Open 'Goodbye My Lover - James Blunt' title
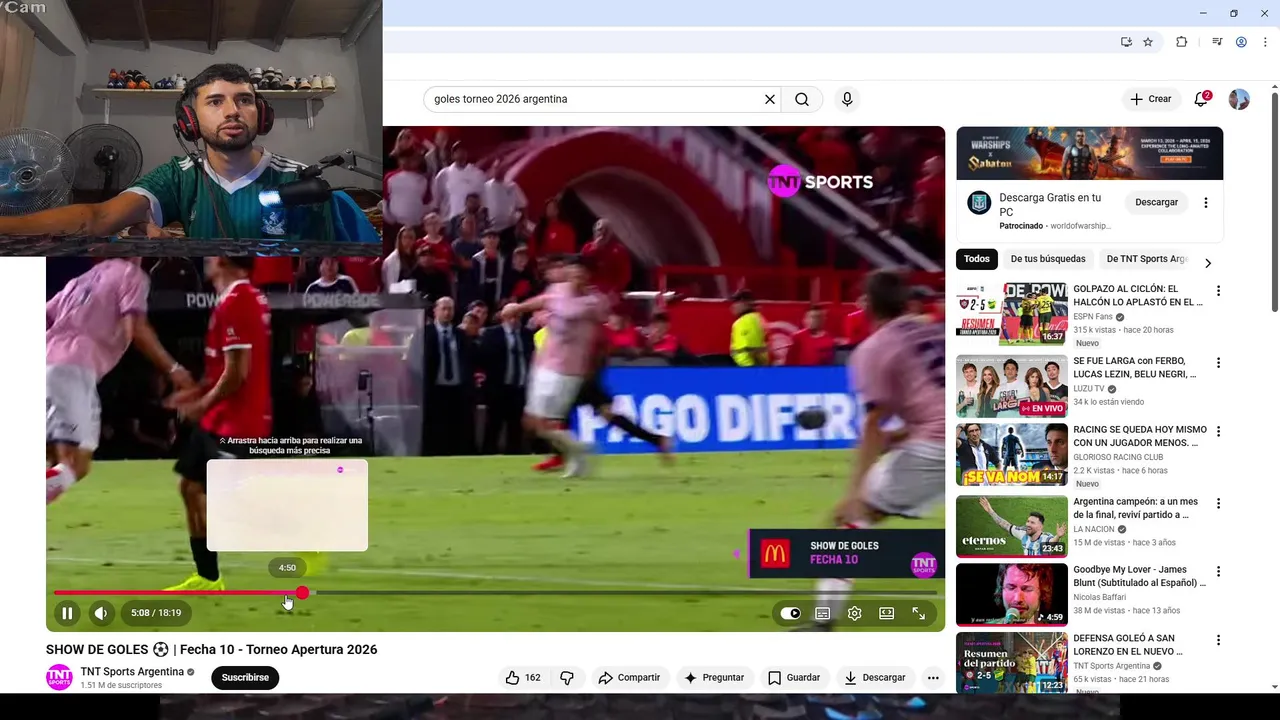 [1139, 576]
